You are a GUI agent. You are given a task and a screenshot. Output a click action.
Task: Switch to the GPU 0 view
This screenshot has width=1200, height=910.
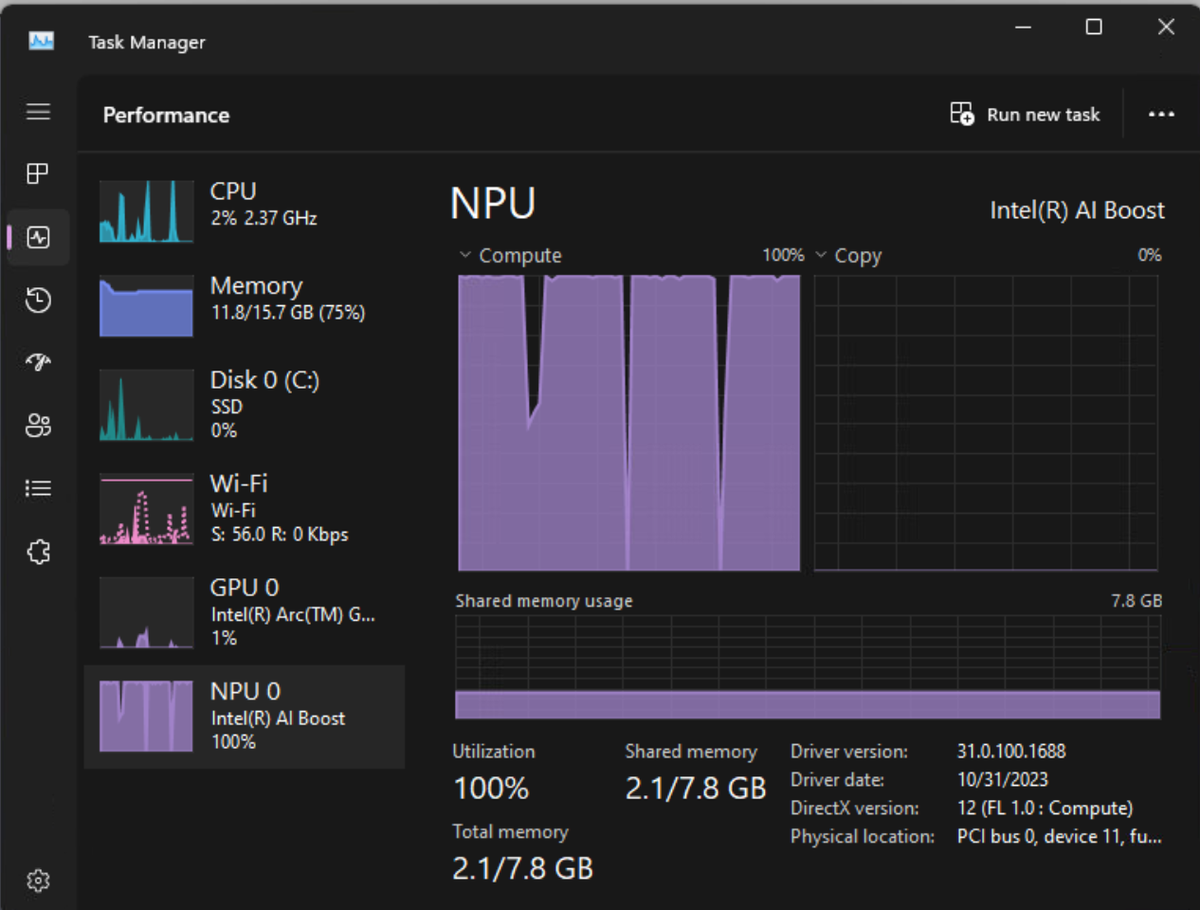point(245,610)
